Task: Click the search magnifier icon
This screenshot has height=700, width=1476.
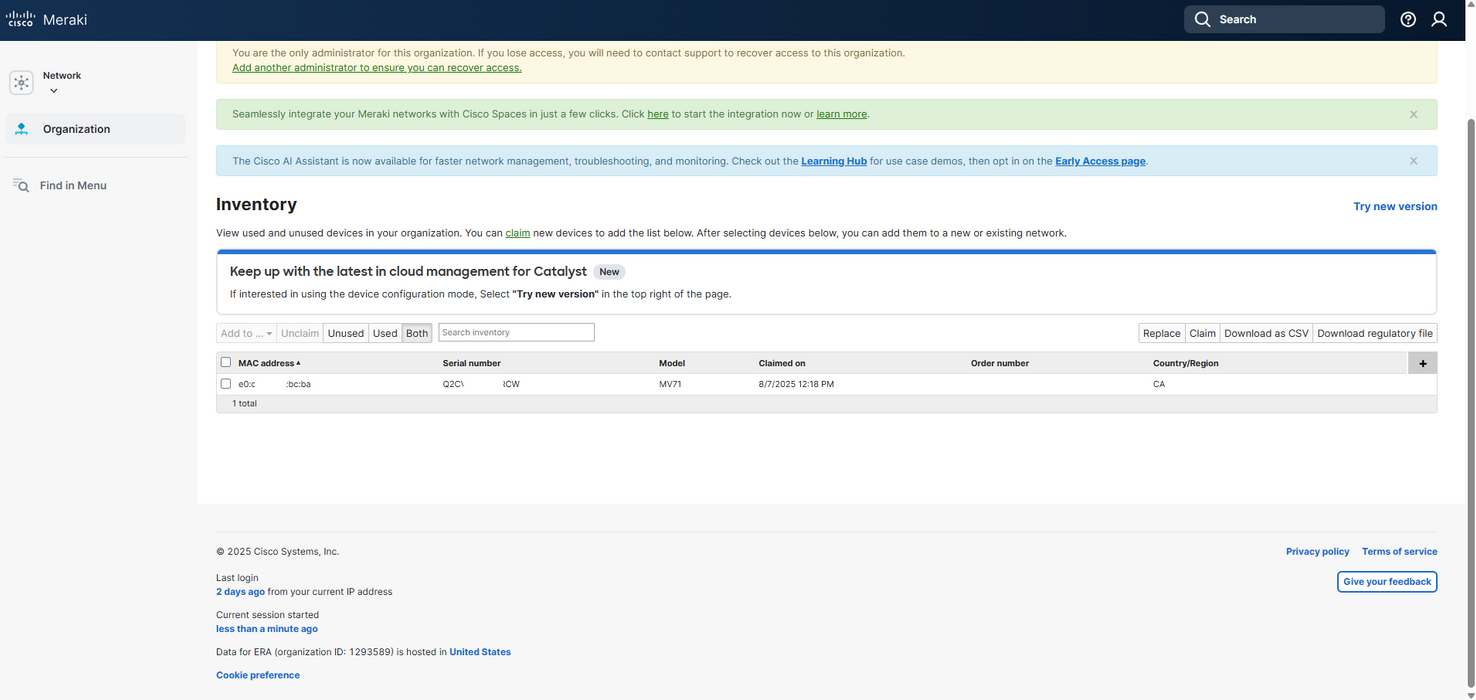Action: [1202, 19]
